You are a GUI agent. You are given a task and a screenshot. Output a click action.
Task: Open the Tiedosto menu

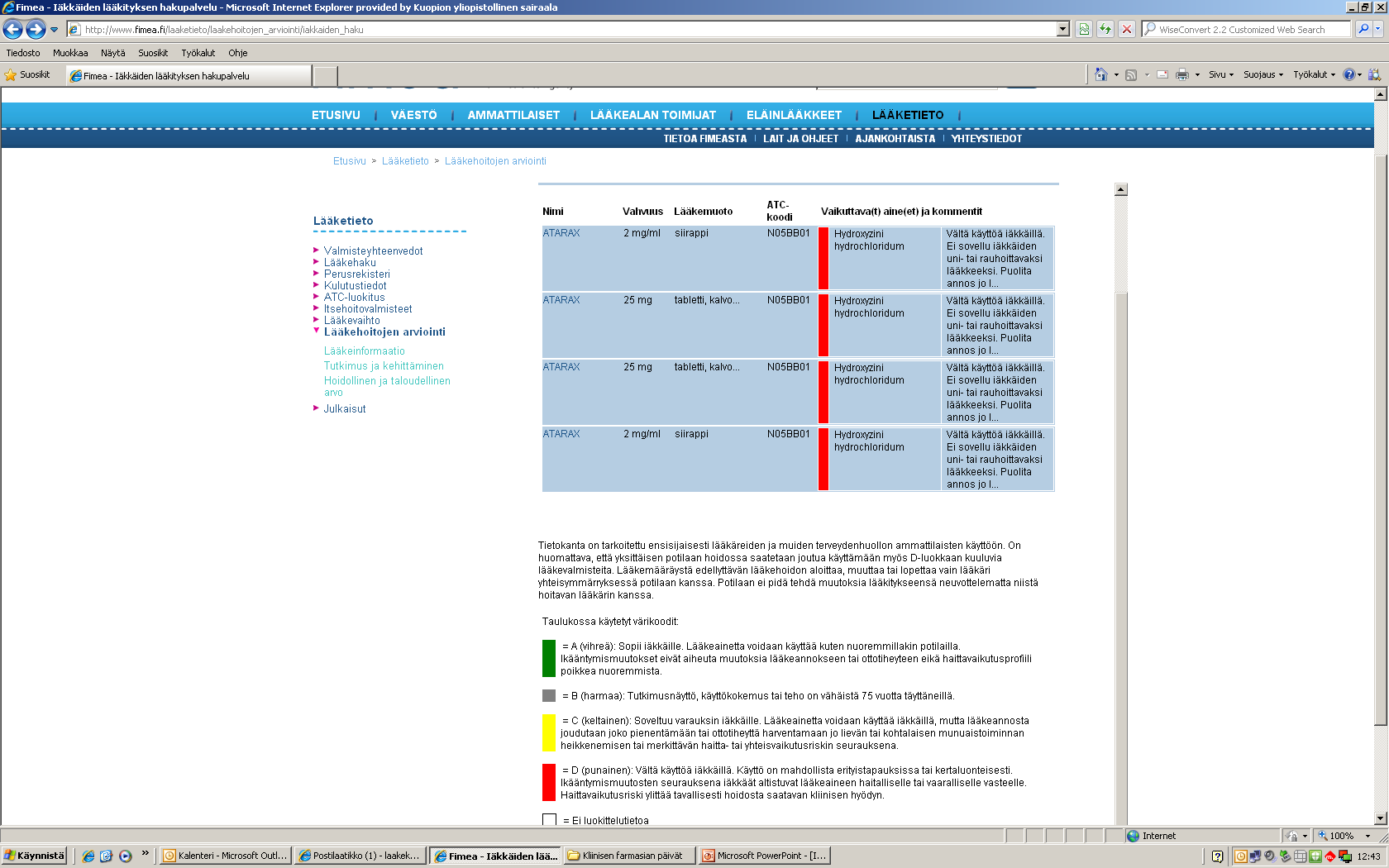tap(23, 53)
